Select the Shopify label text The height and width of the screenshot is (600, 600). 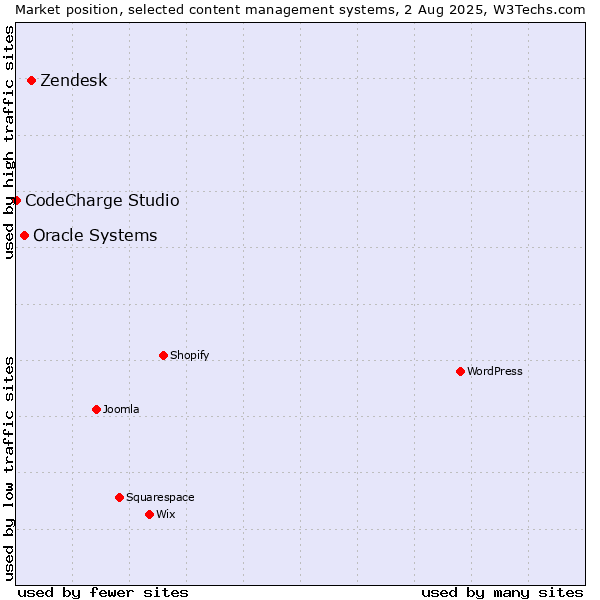click(189, 355)
